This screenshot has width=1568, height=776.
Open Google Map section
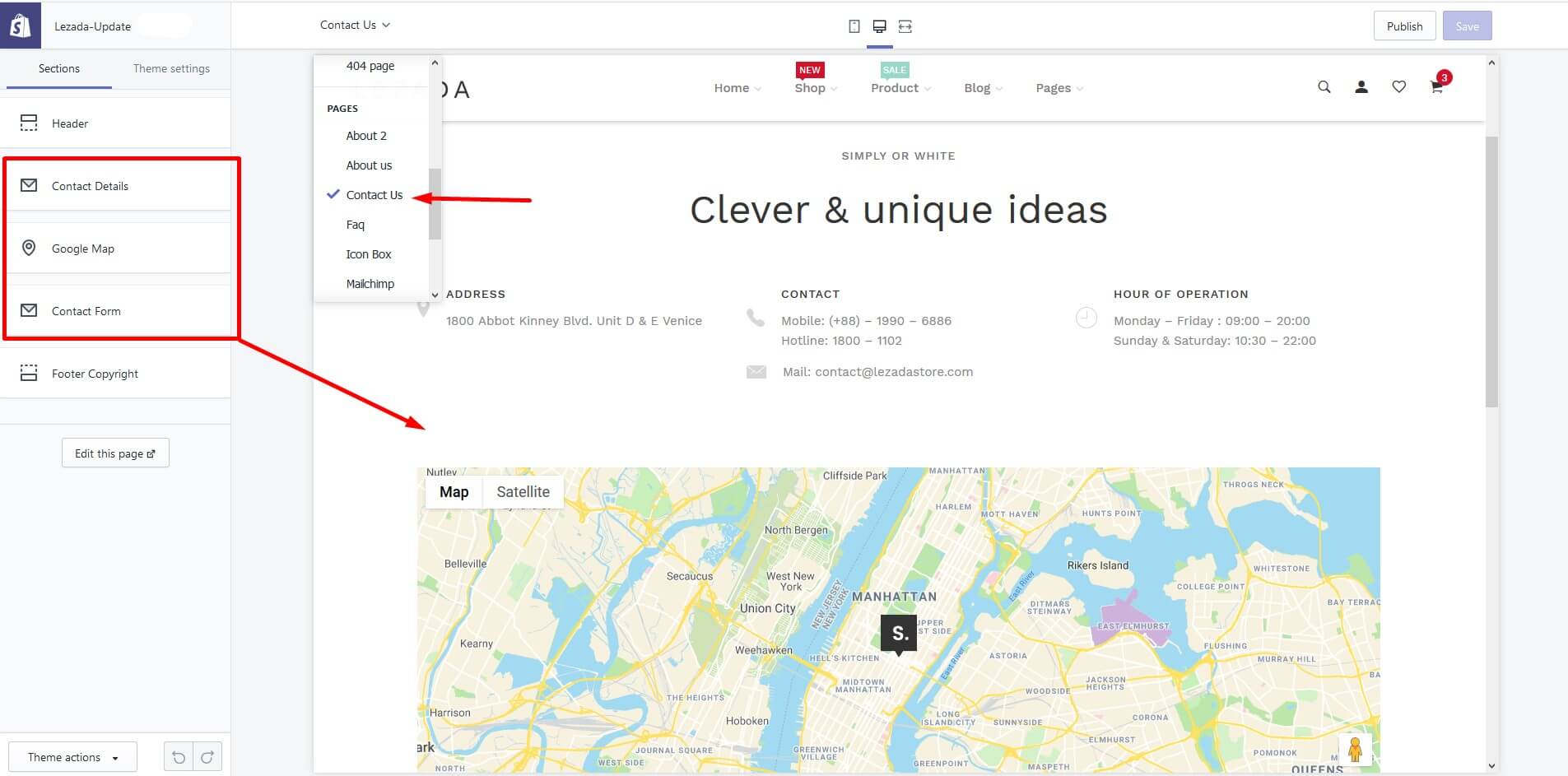coord(115,249)
